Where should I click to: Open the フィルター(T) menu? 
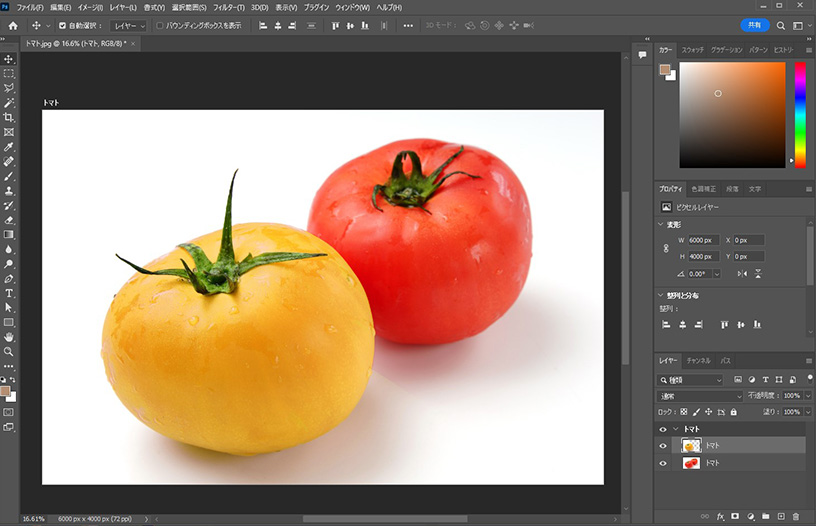pos(228,7)
